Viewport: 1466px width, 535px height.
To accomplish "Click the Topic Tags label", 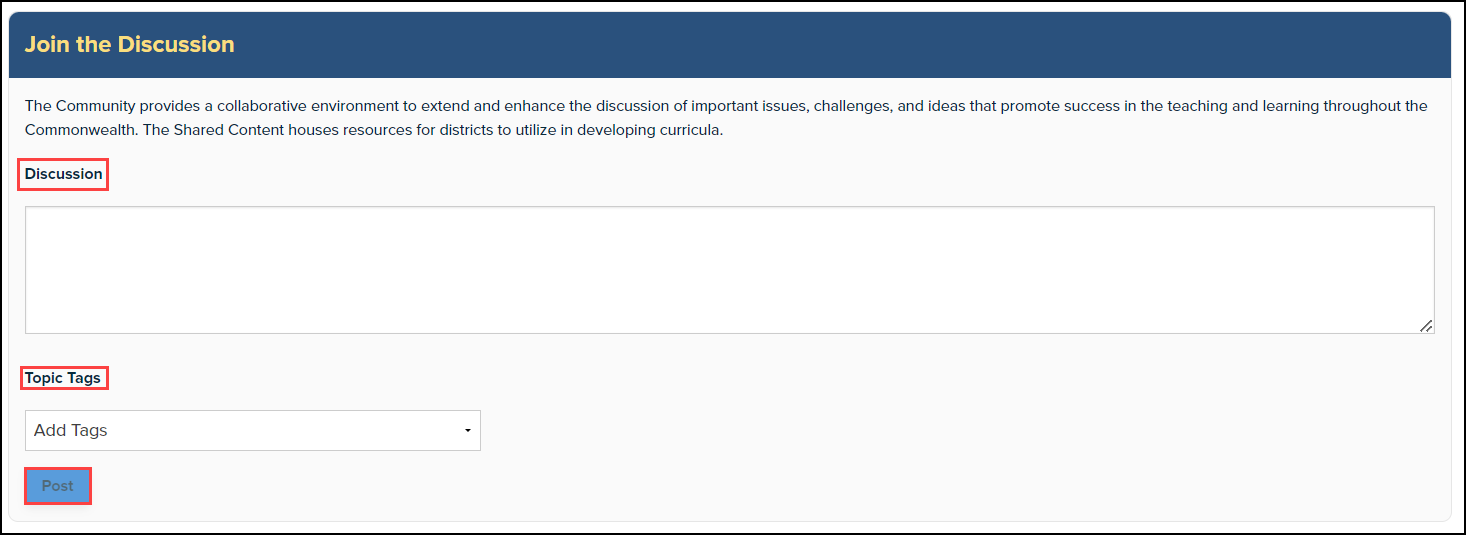I will click(x=63, y=378).
